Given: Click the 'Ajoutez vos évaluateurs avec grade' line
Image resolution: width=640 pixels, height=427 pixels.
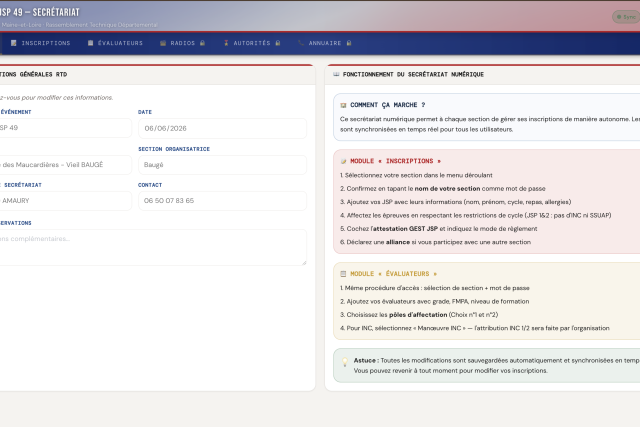Looking at the screenshot, I should pos(435,301).
